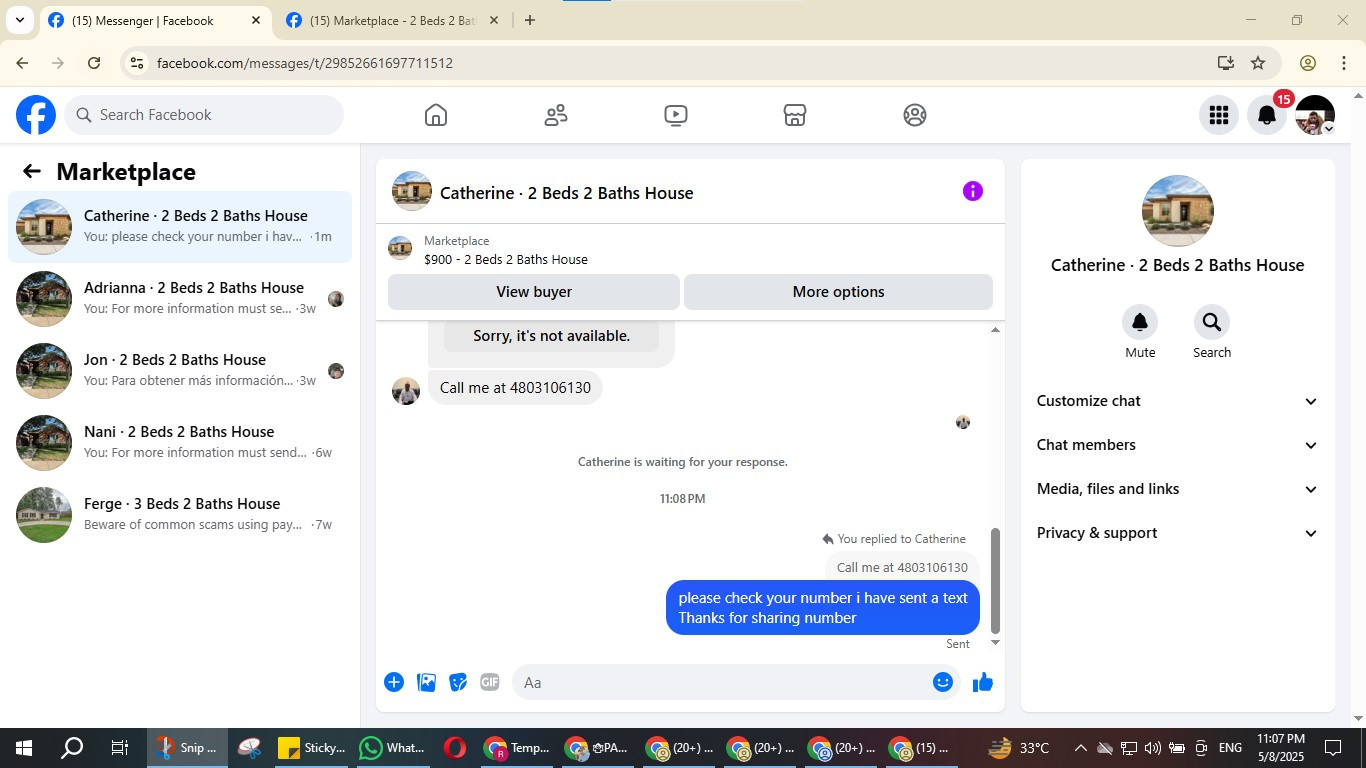The height and width of the screenshot is (768, 1366).
Task: Open Opera browser from the taskbar
Action: point(455,748)
